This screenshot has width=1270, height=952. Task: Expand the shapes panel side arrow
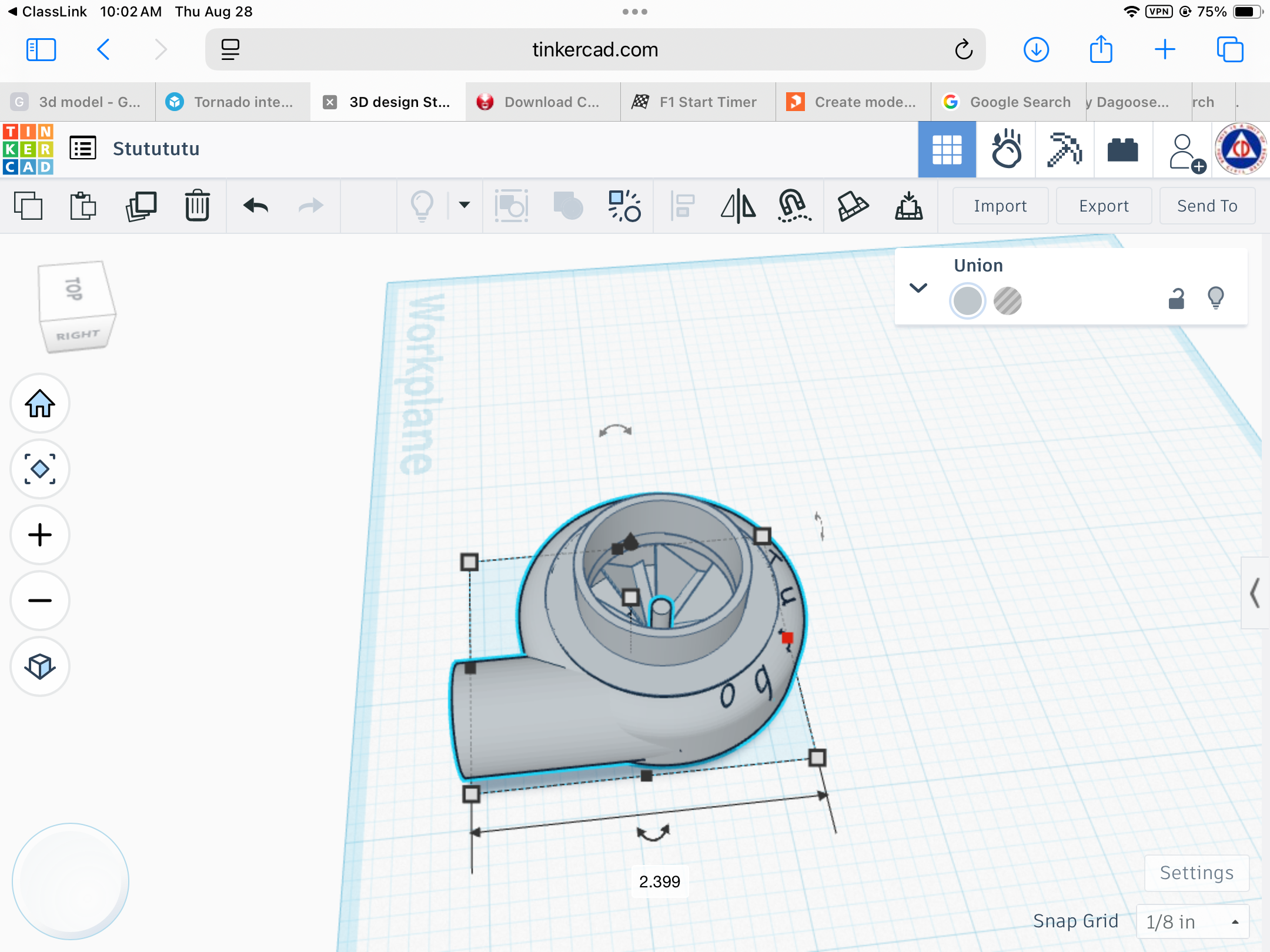[x=1255, y=592]
